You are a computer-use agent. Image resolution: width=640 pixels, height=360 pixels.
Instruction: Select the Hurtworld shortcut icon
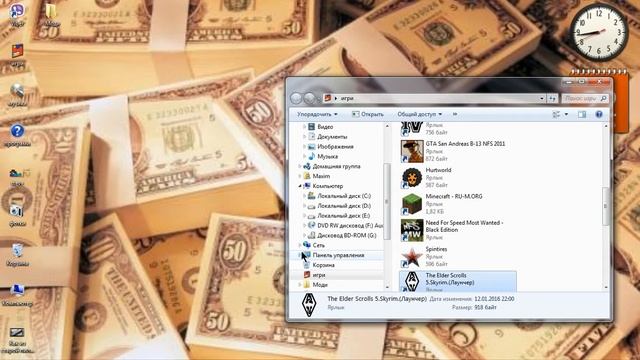point(412,178)
